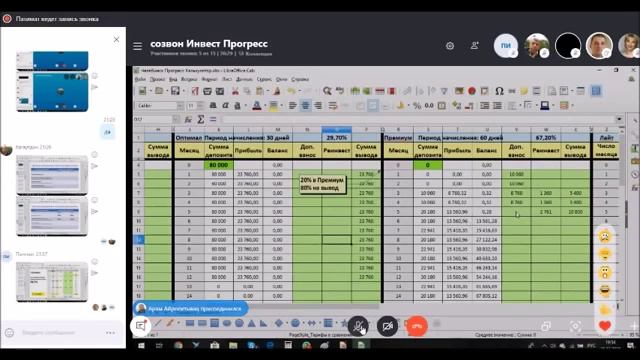640x360 pixels.
Task: Select the black circle participant avatar
Action: tap(568, 46)
